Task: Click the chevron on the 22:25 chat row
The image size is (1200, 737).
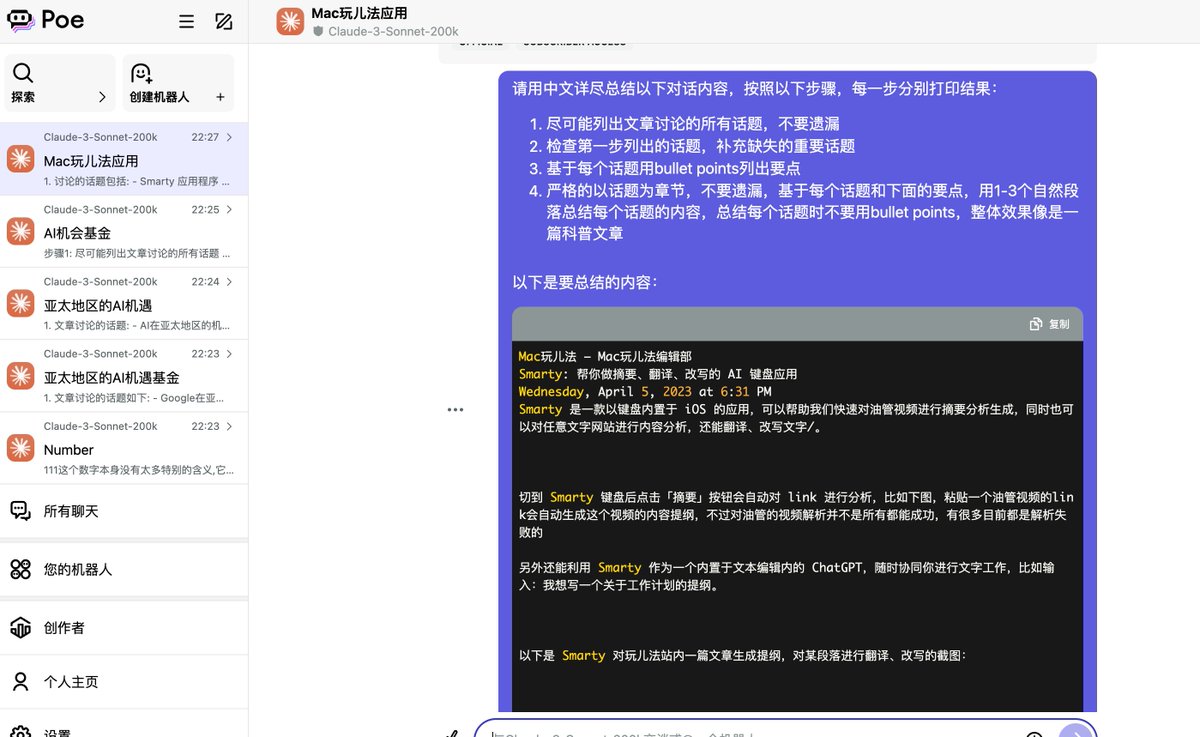Action: [x=230, y=210]
